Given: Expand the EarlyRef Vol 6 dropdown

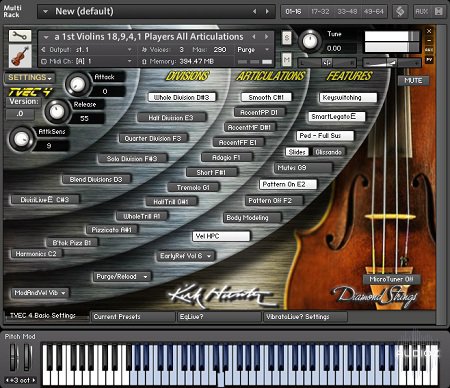Looking at the screenshot, I should click(186, 256).
